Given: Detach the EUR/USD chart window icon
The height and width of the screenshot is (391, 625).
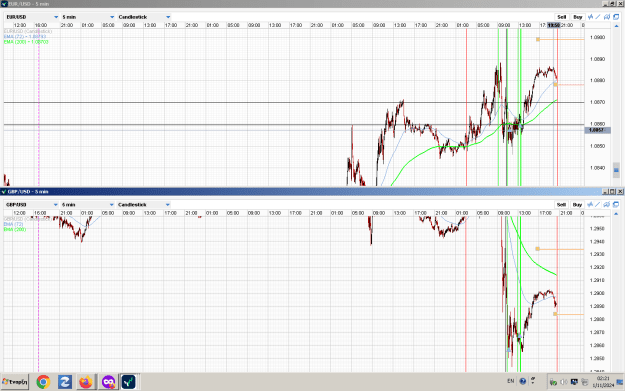Looking at the screenshot, I should click(x=616, y=17).
